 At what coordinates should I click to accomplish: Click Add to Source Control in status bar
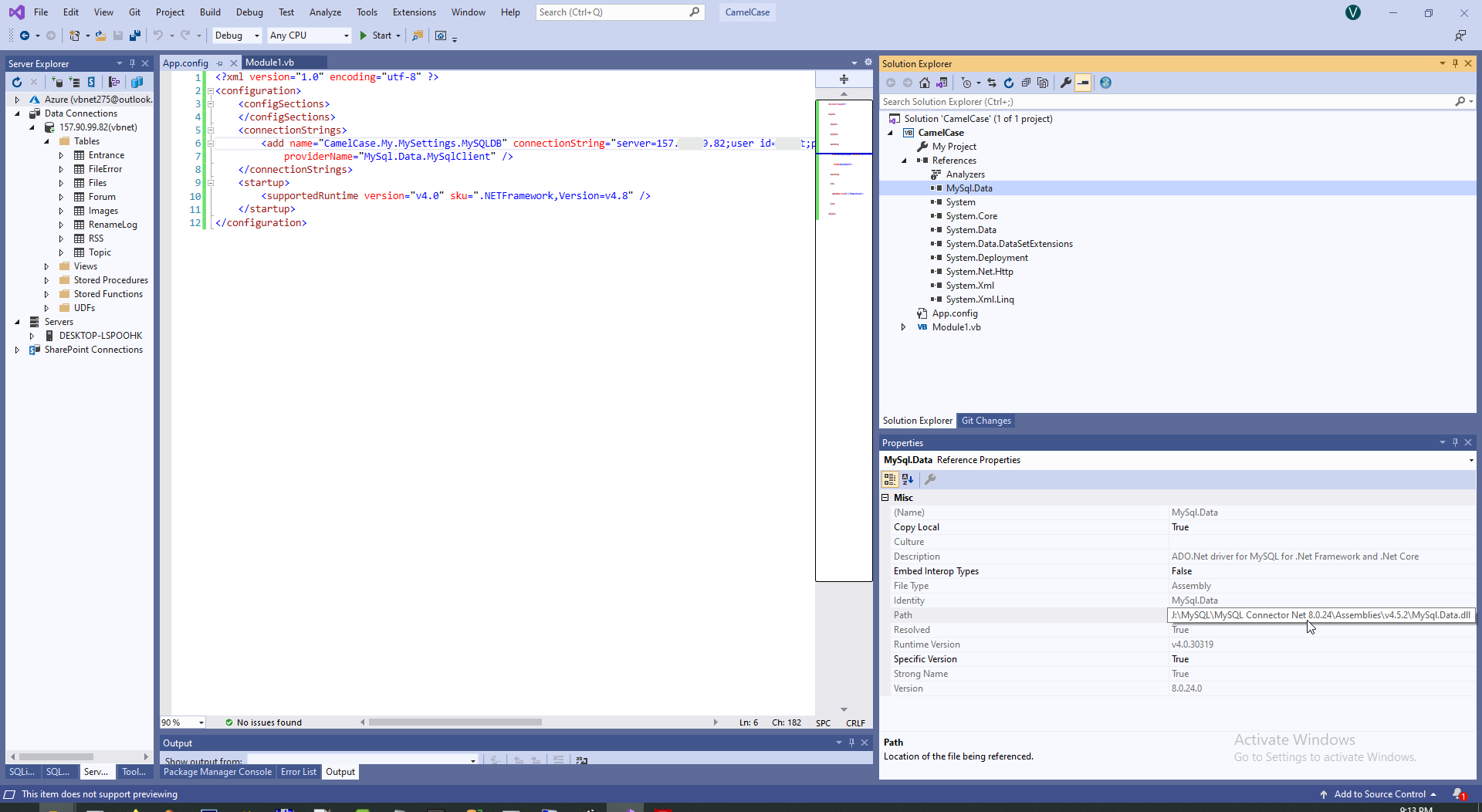1379,794
